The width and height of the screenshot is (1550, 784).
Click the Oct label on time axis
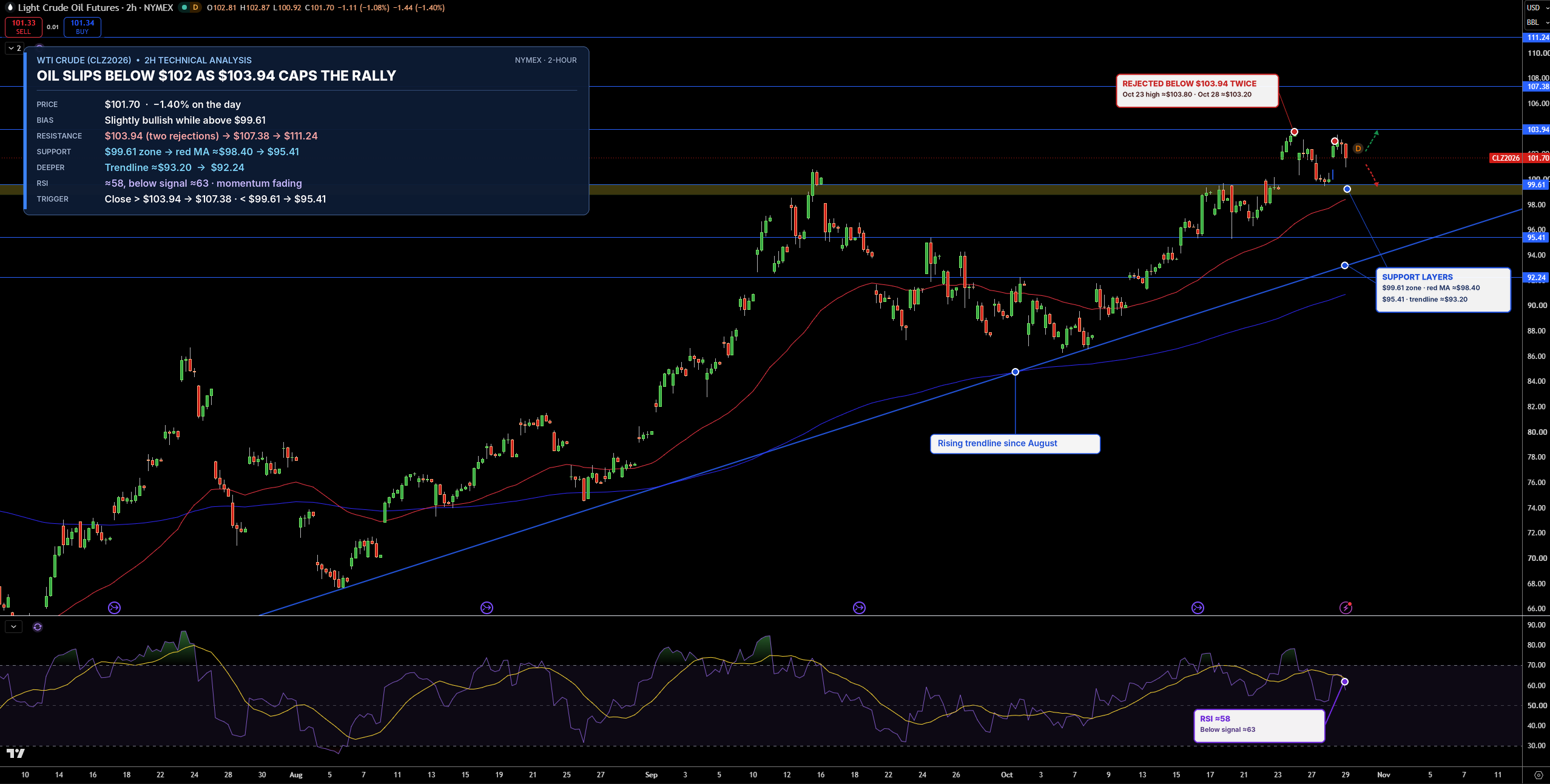(x=1006, y=775)
